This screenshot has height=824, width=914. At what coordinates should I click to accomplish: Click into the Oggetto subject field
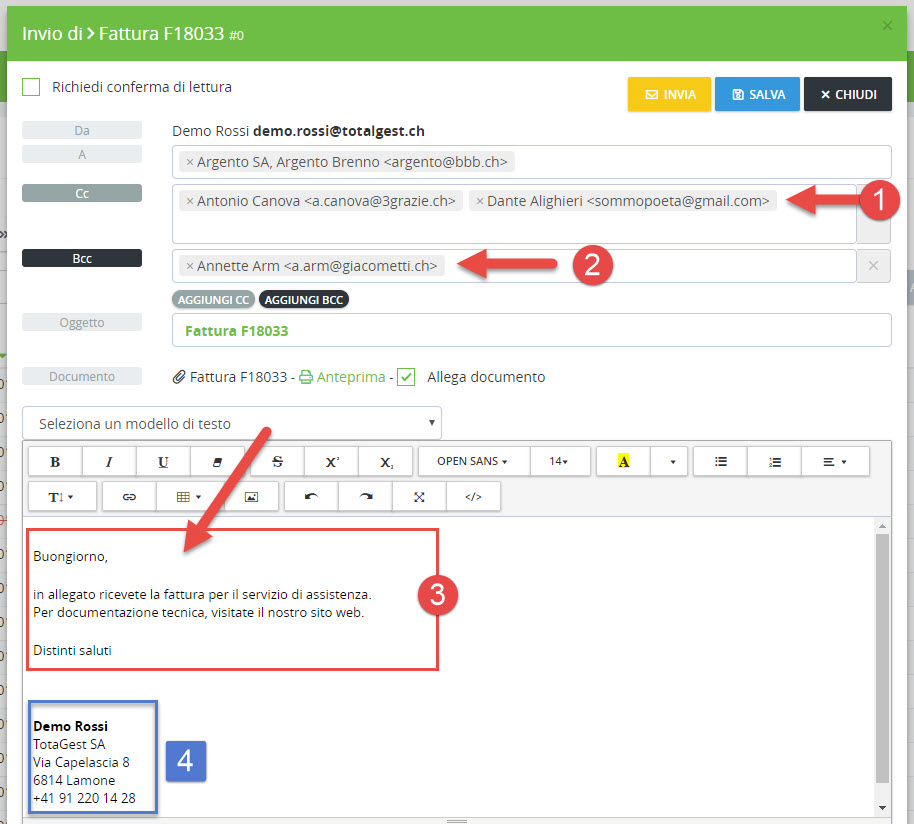(x=531, y=330)
